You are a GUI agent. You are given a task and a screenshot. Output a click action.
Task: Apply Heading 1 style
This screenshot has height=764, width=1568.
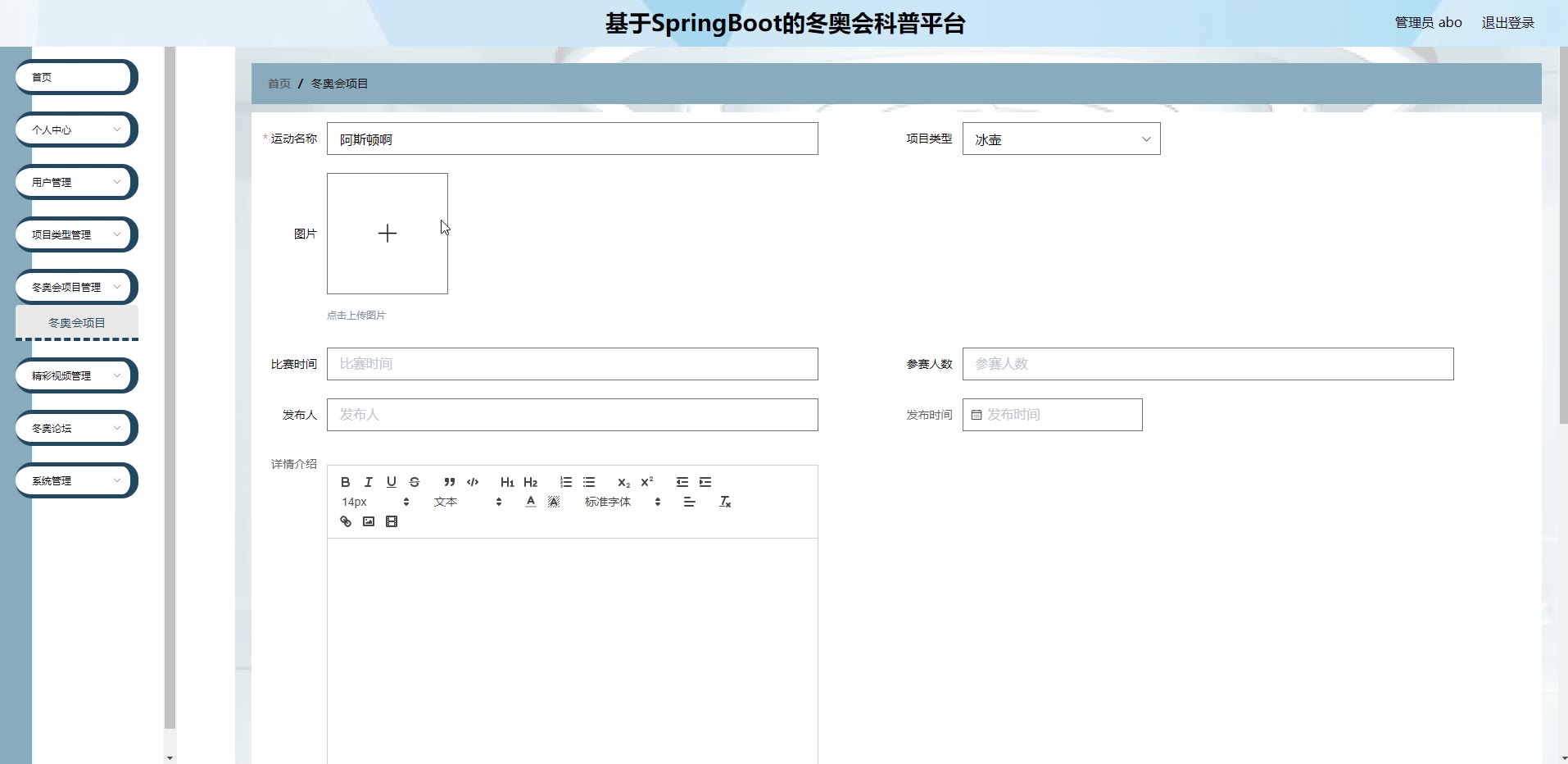point(507,482)
